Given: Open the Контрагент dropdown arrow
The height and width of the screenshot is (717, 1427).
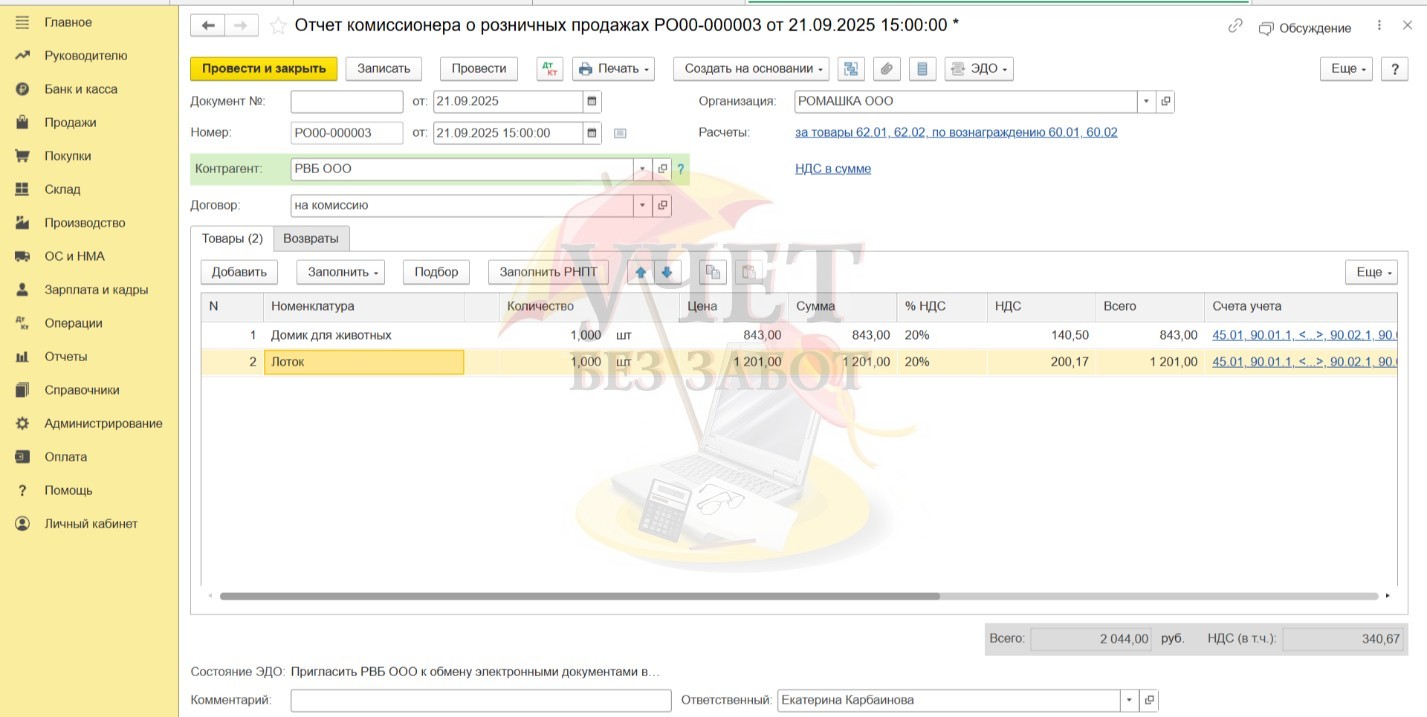Looking at the screenshot, I should [x=642, y=169].
